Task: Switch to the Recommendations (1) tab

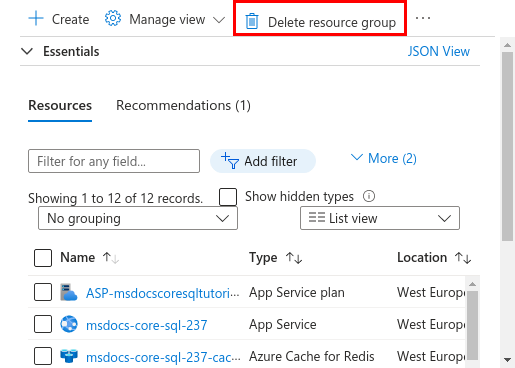Action: (x=183, y=105)
